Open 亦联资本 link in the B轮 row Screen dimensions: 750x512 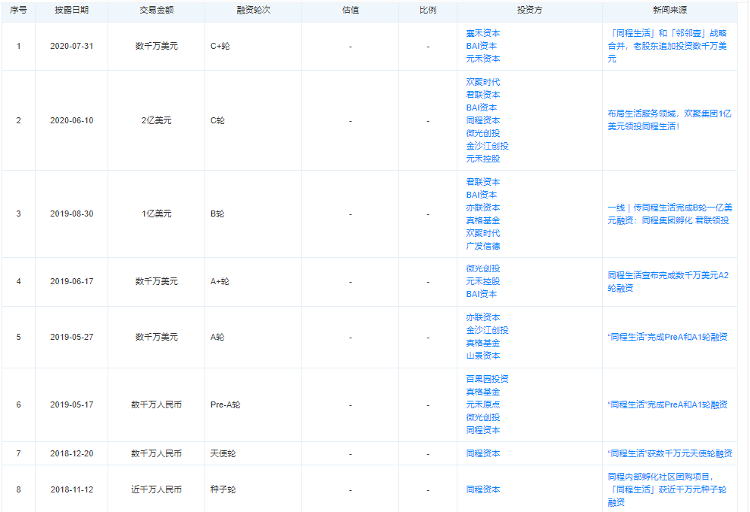pos(483,208)
